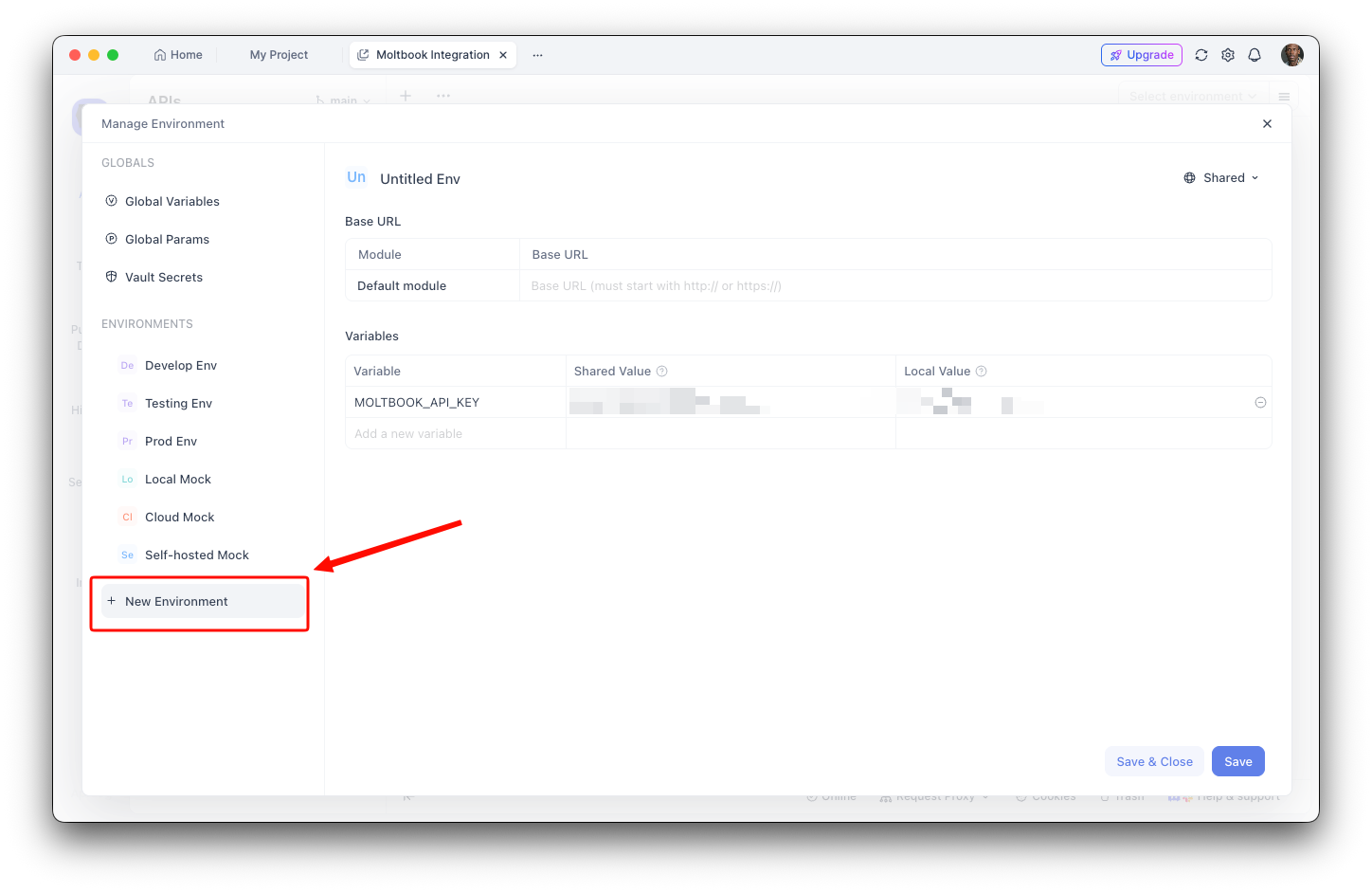Open the Home tab

[x=178, y=55]
